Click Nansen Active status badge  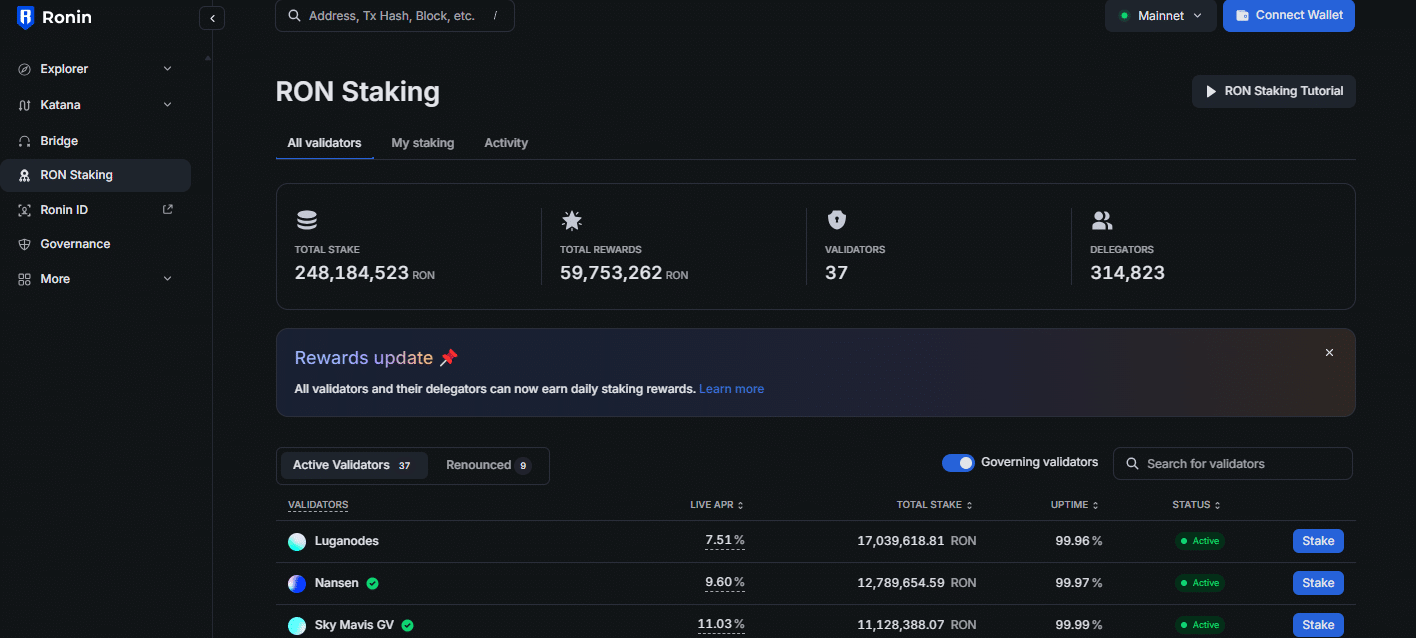tap(1200, 583)
